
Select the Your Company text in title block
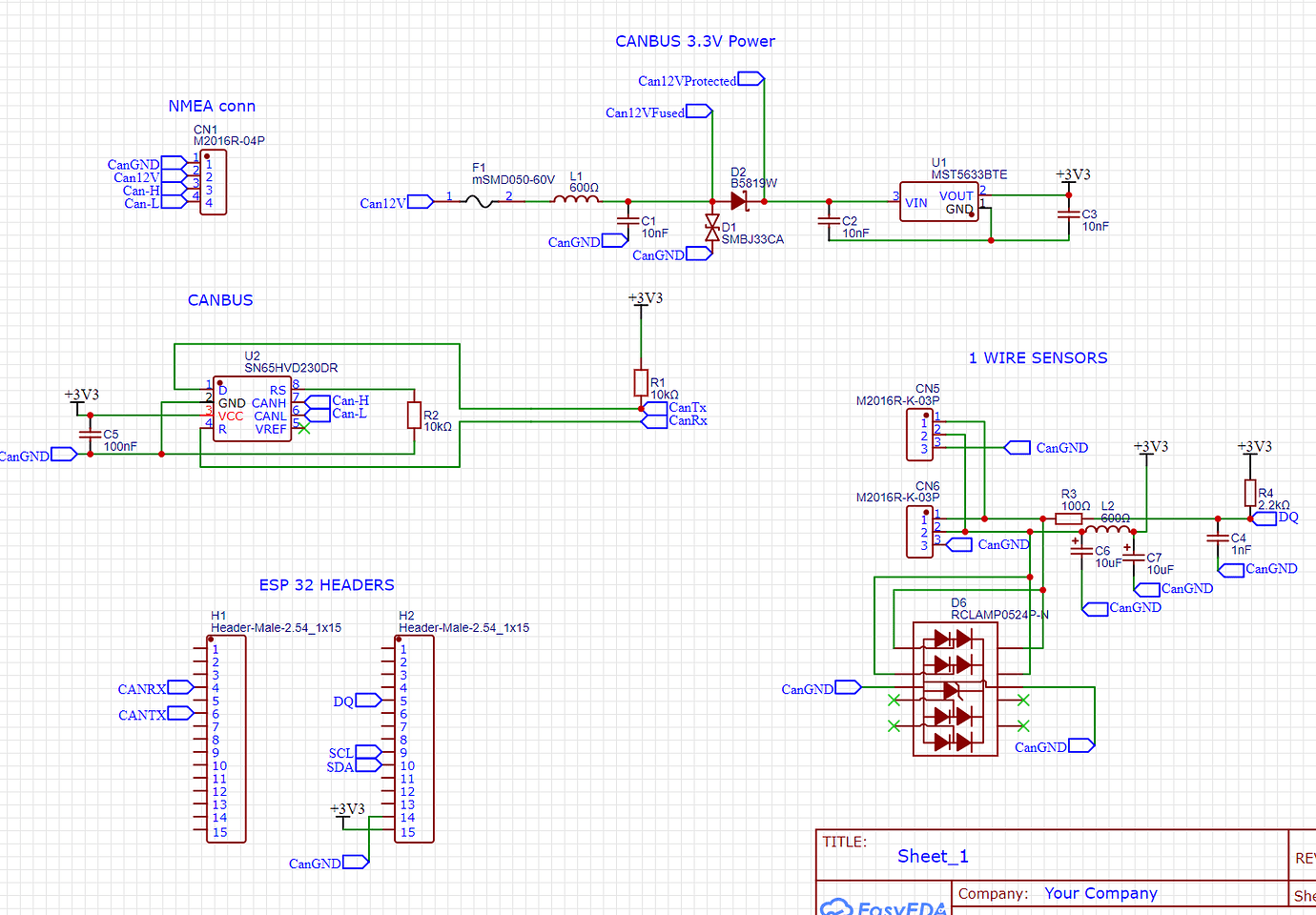pyautogui.click(x=1100, y=893)
